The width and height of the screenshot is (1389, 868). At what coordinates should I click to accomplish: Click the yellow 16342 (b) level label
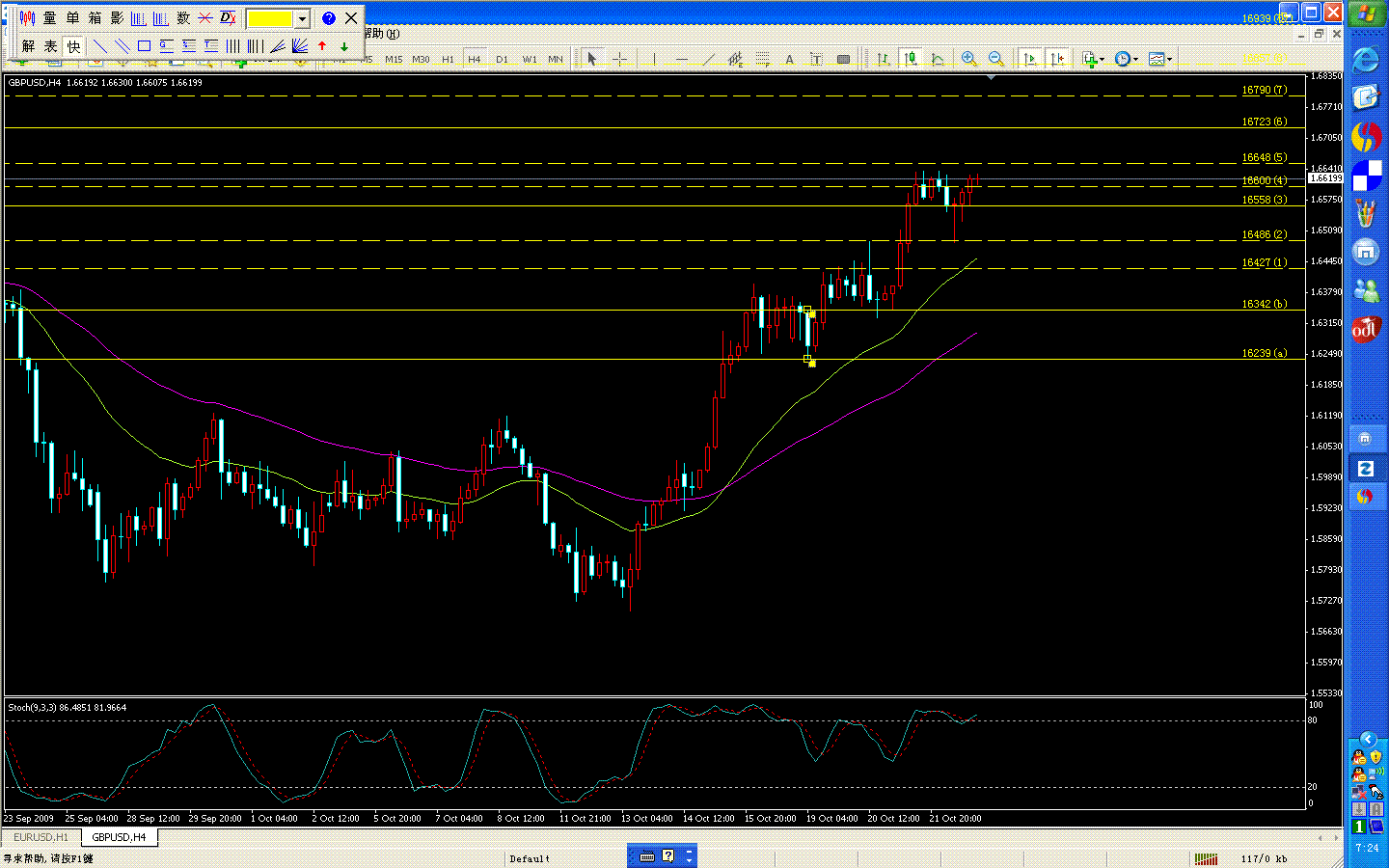(x=1264, y=304)
